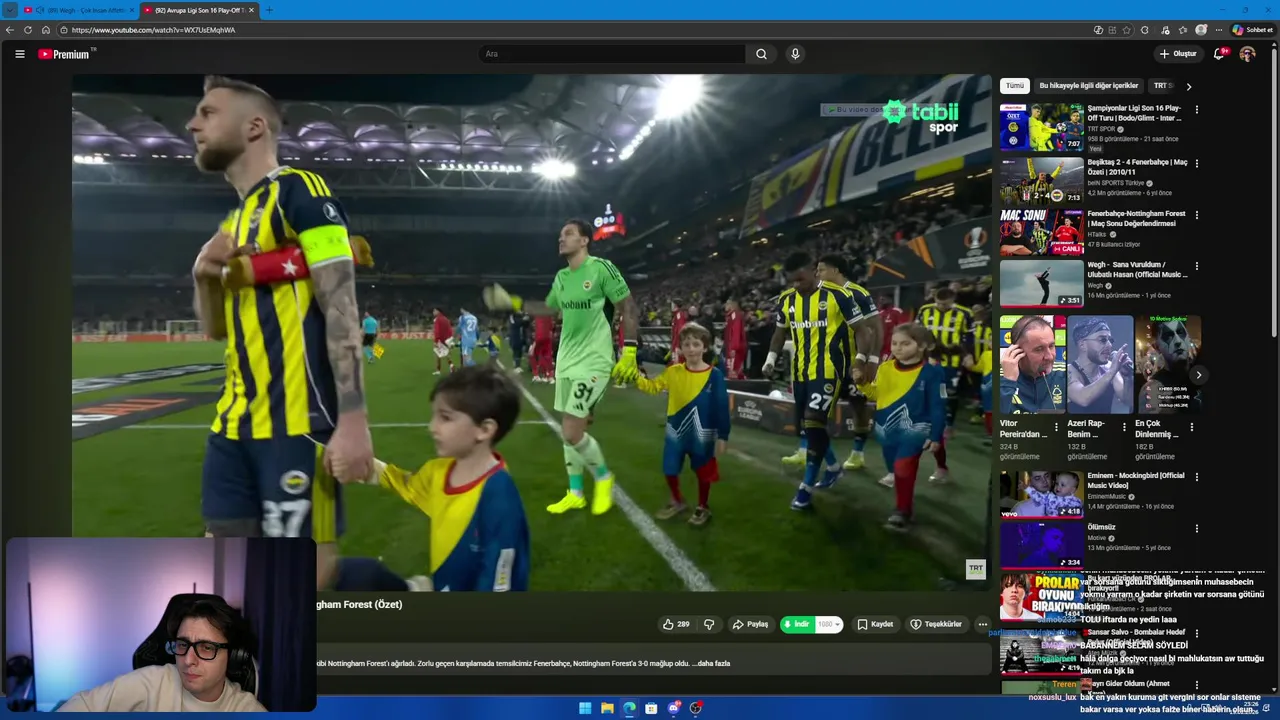Open options menu for Şampiyonlar Ligi video
This screenshot has width=1280, height=720.
[1197, 110]
